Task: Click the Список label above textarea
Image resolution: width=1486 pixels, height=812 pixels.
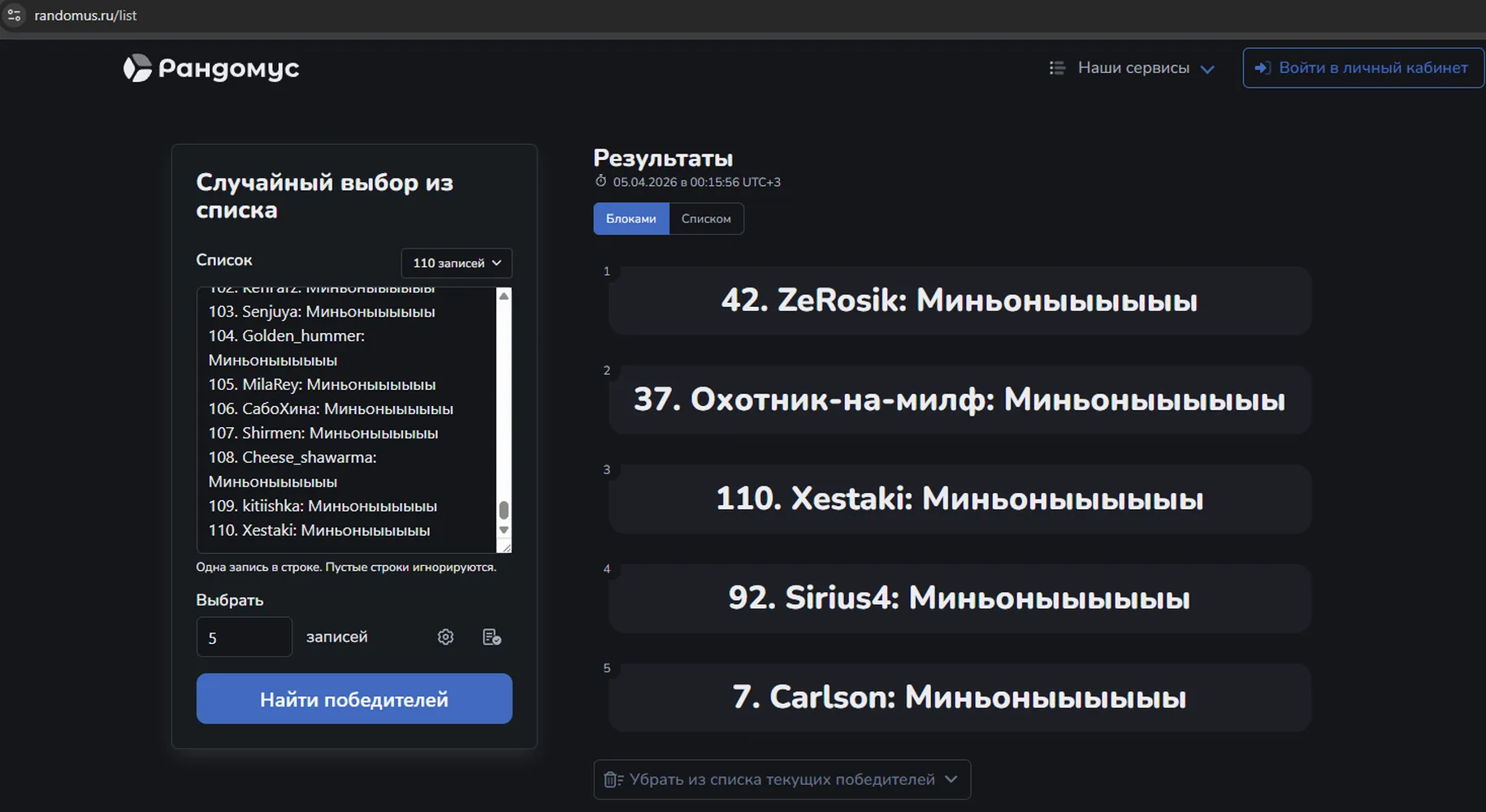Action: (x=224, y=260)
